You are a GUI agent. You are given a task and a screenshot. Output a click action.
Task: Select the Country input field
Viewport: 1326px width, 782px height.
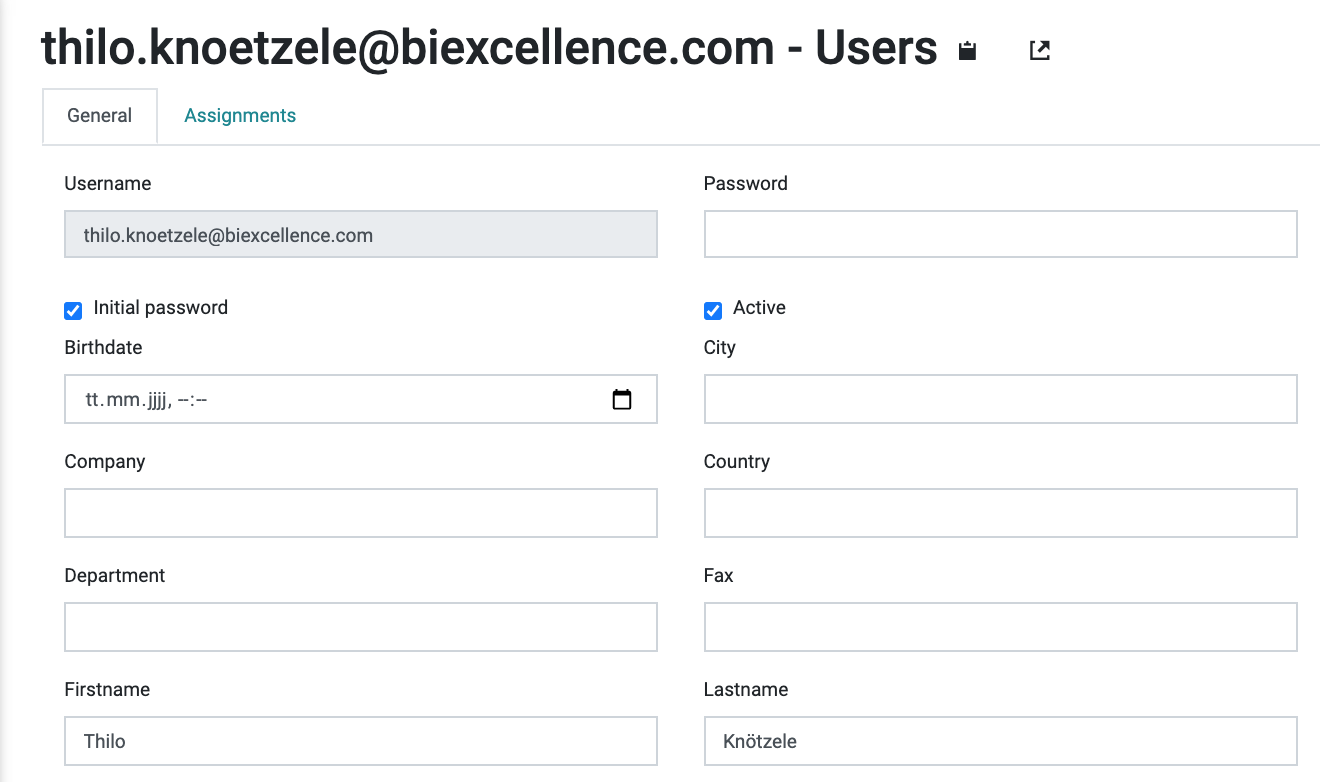pos(1001,513)
